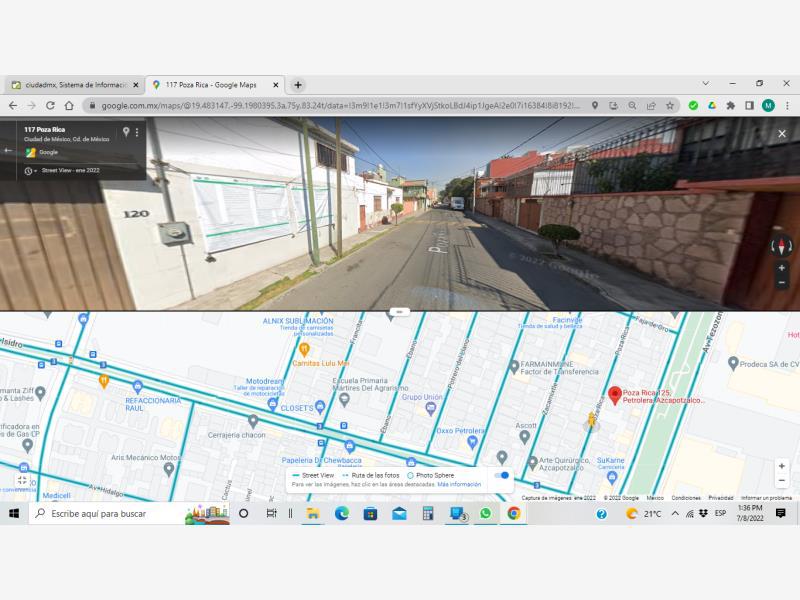This screenshot has height=600, width=800.
Task: Expand the map to full view
Action: click(22, 480)
